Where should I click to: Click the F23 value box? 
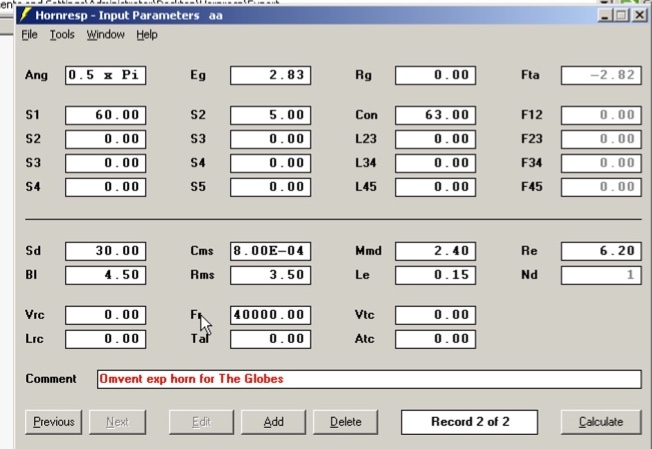601,139
